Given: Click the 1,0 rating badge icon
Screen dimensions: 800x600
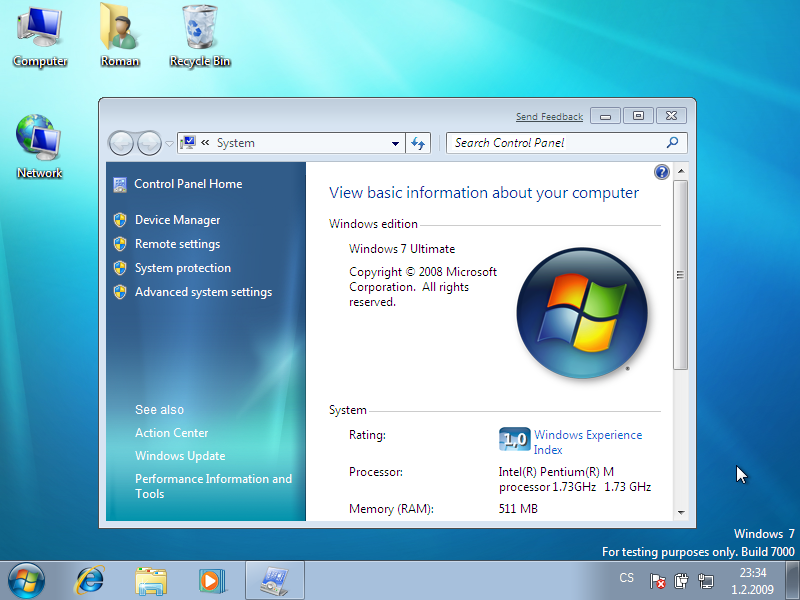Looking at the screenshot, I should pos(515,439).
